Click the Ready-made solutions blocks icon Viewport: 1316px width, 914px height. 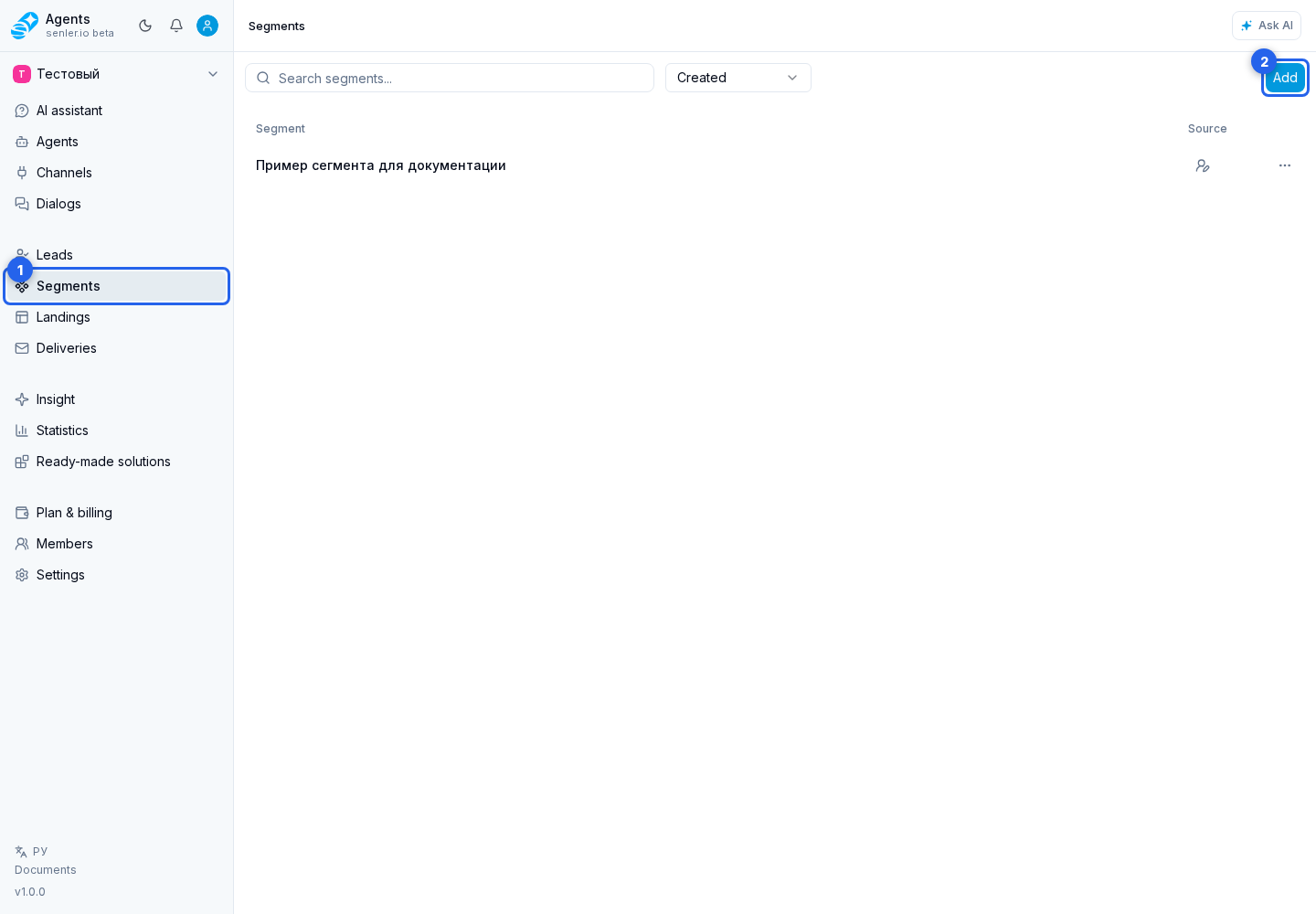[22, 462]
